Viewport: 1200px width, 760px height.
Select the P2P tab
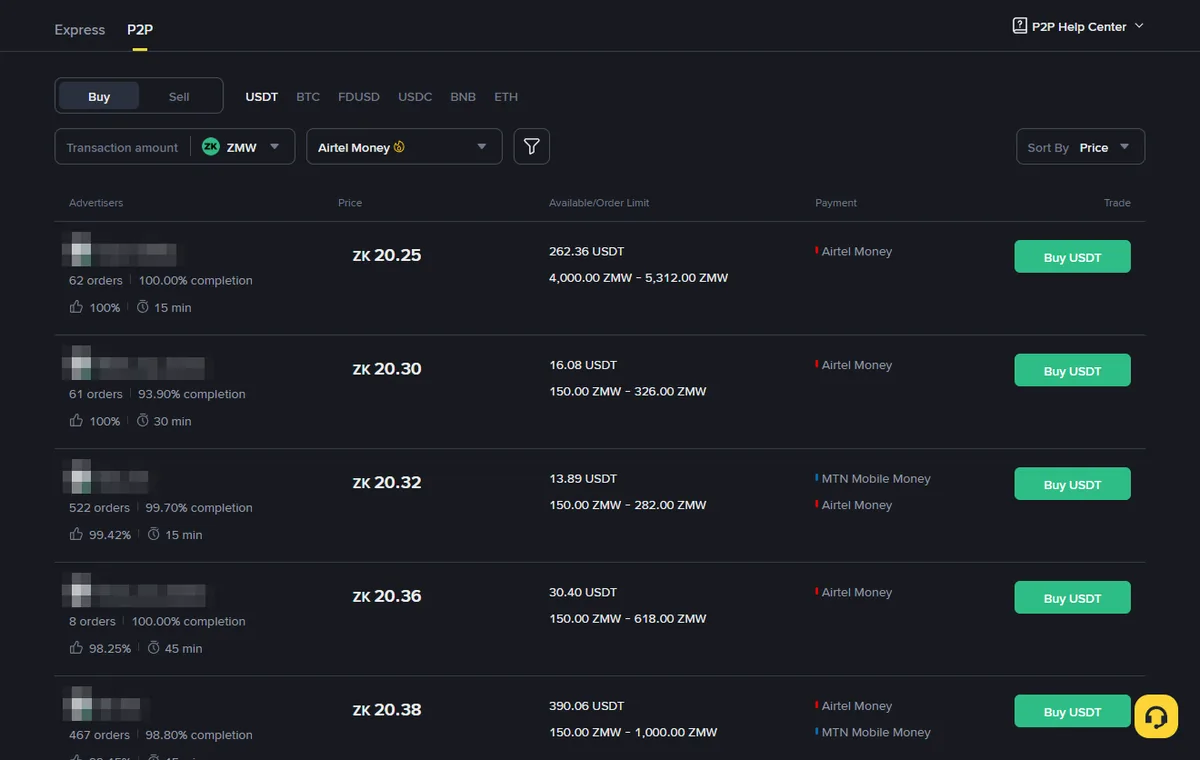[x=140, y=30]
